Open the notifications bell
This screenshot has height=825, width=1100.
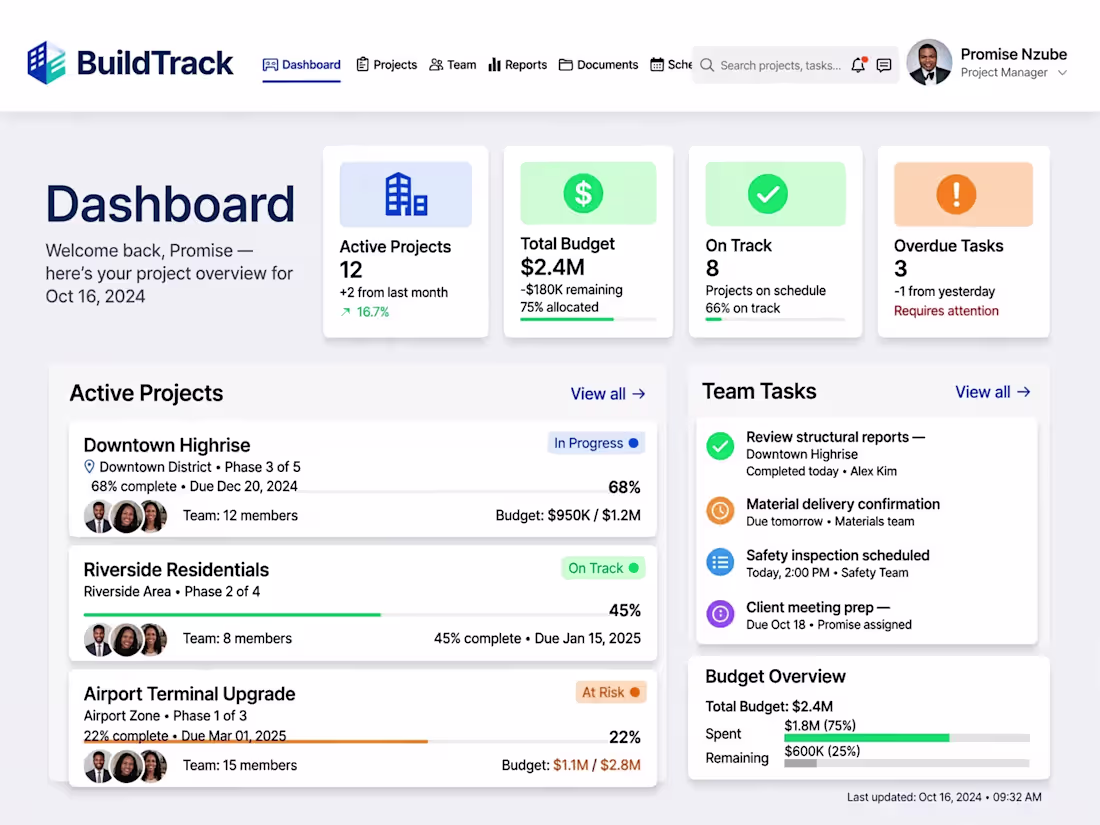pos(858,65)
